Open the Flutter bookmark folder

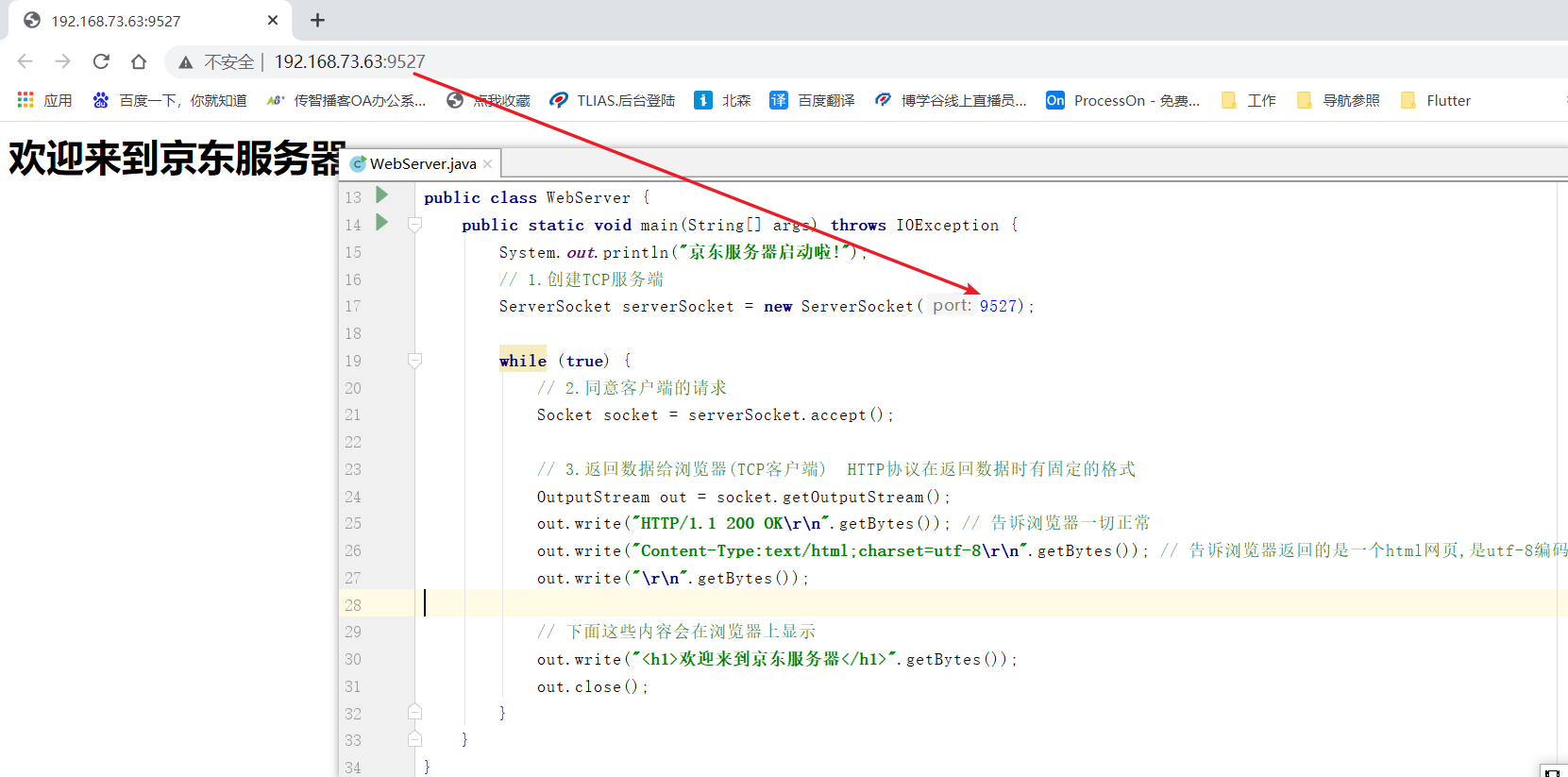pyautogui.click(x=1436, y=100)
